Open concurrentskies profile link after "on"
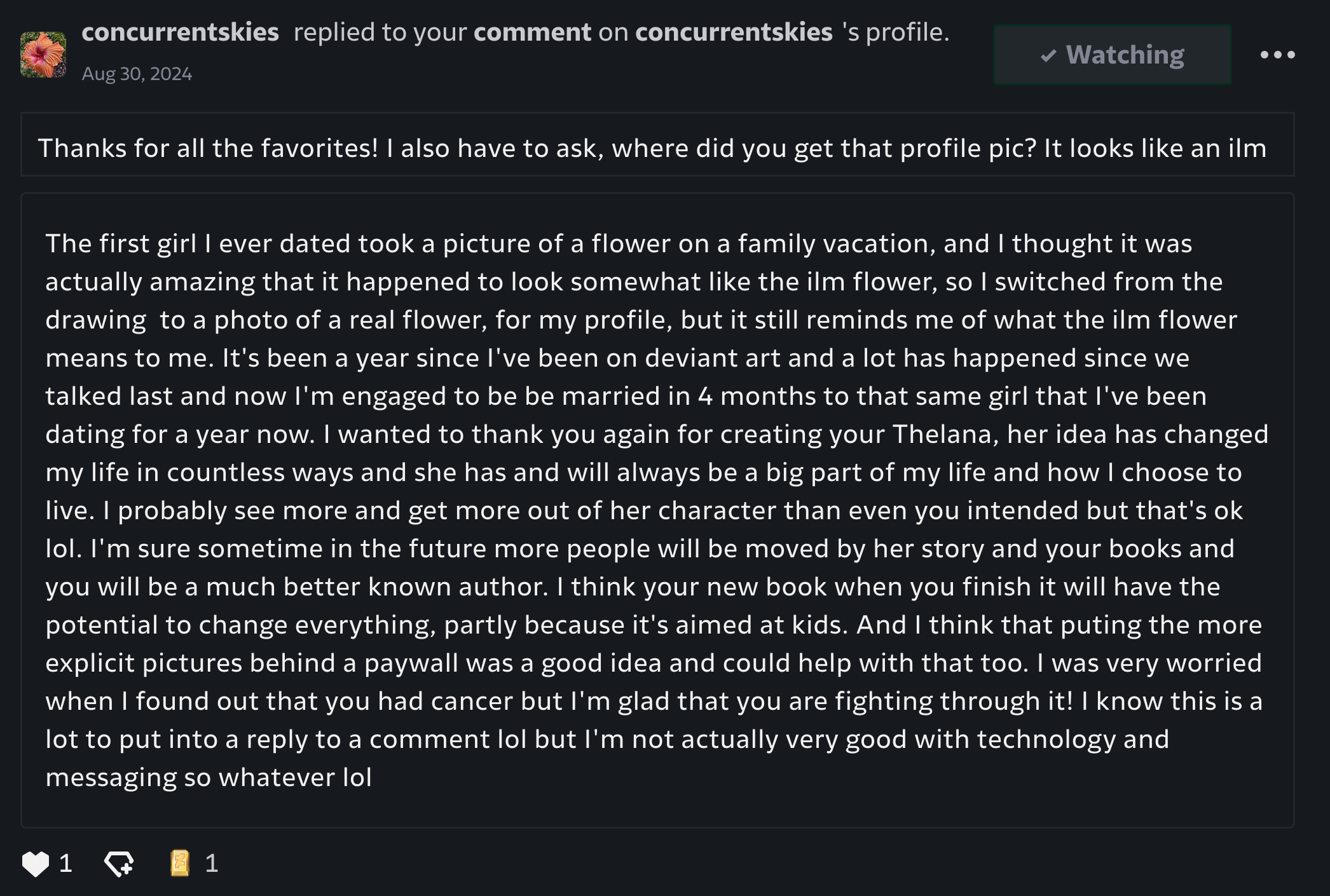Viewport: 1330px width, 896px height. click(x=734, y=32)
